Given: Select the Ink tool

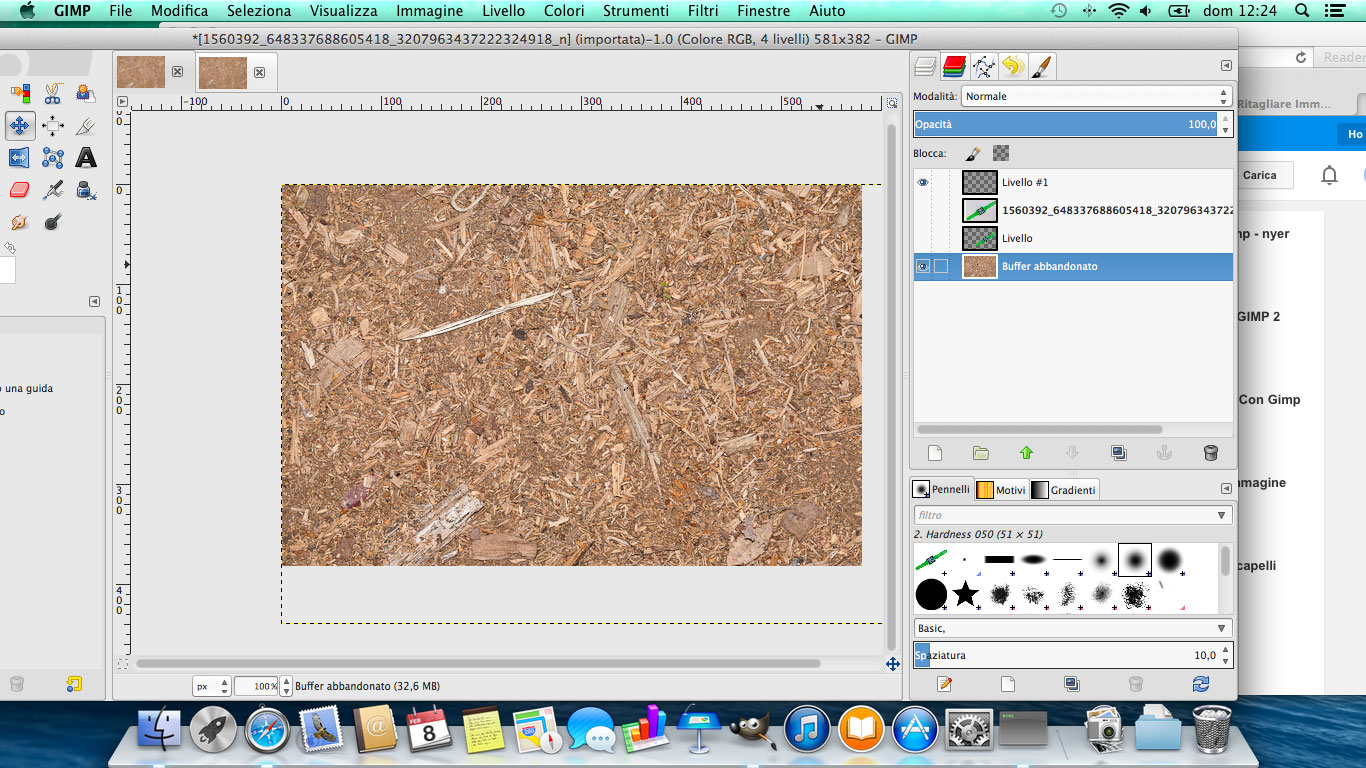Looking at the screenshot, I should click(86, 190).
